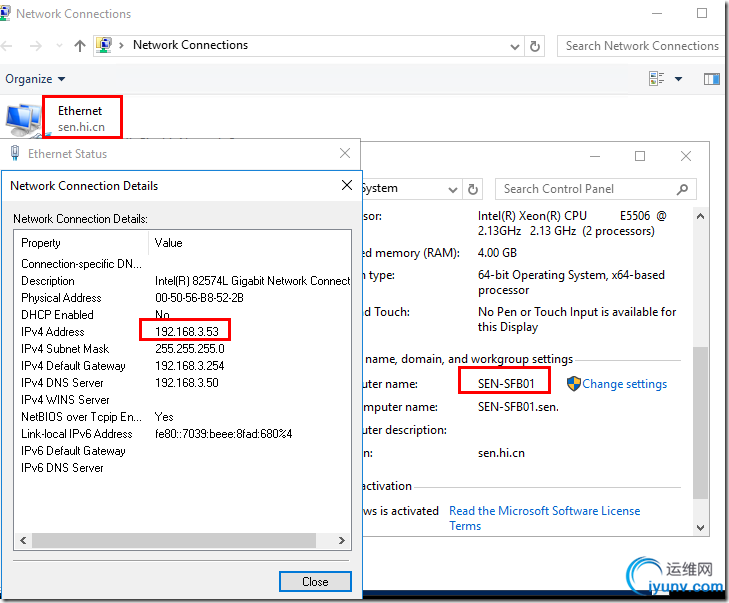Select the DHCP Enabled property row
The image size is (729, 603).
pos(183,315)
